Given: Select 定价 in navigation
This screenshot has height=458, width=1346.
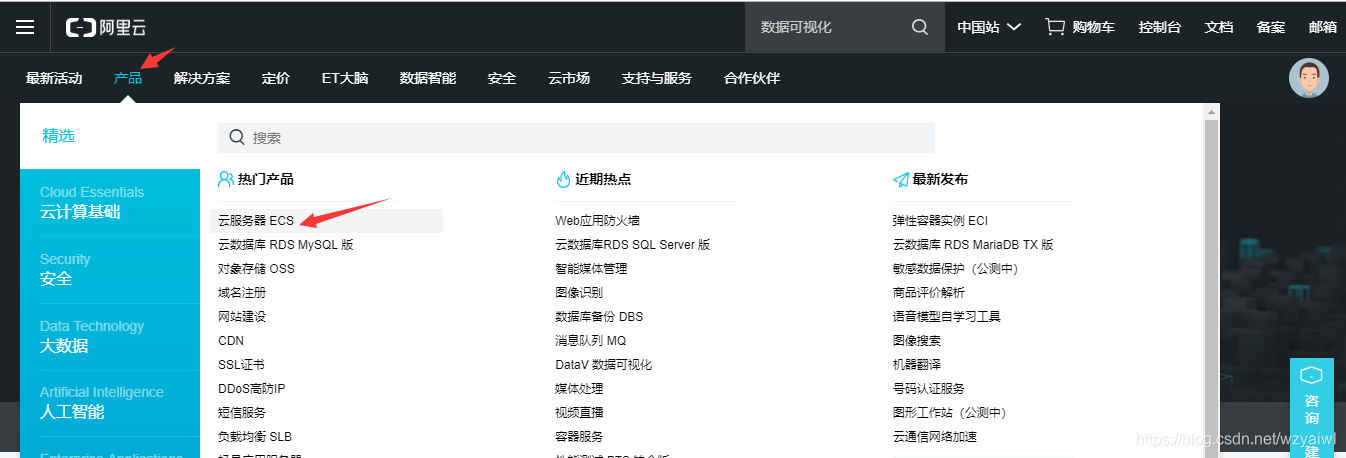Looking at the screenshot, I should click(276, 78).
